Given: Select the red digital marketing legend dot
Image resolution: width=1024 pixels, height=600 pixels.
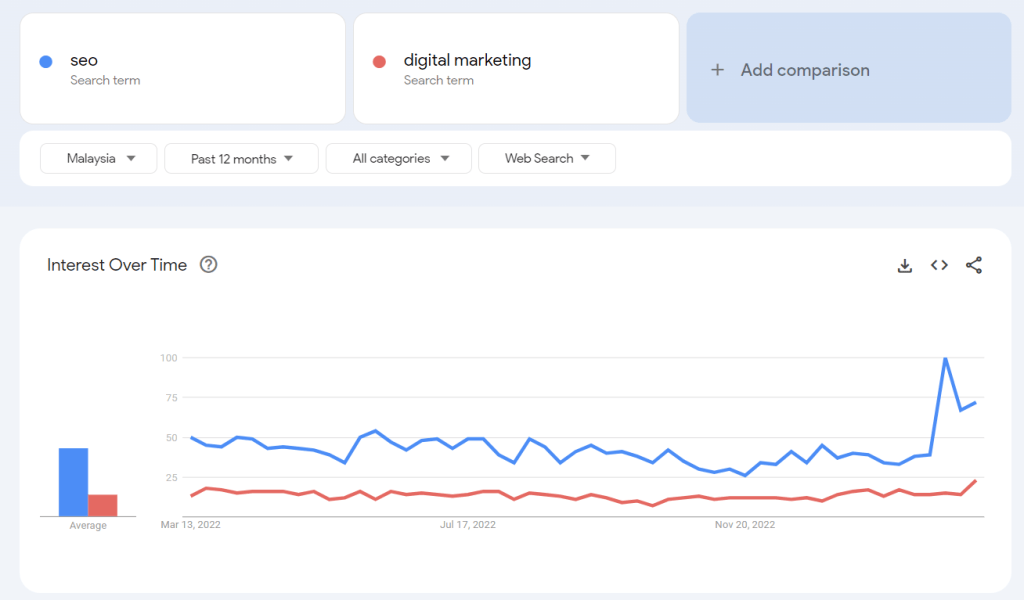Looking at the screenshot, I should [377, 60].
